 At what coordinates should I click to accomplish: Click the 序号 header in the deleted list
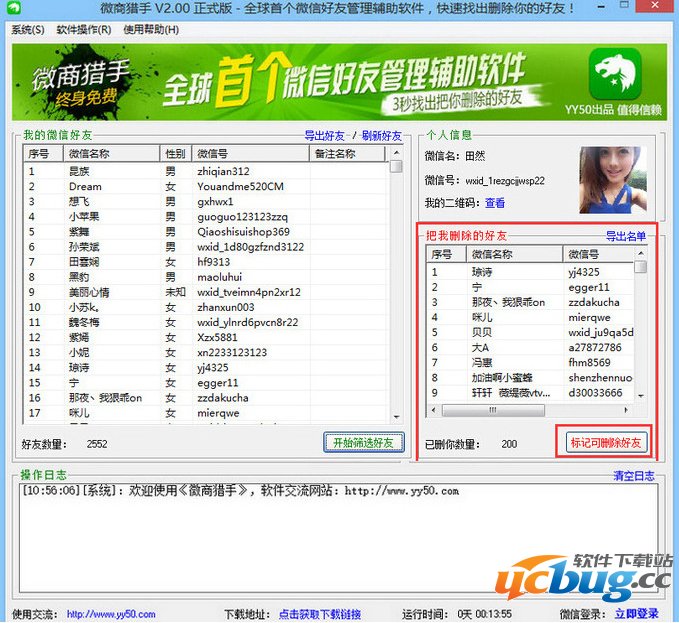pyautogui.click(x=446, y=254)
